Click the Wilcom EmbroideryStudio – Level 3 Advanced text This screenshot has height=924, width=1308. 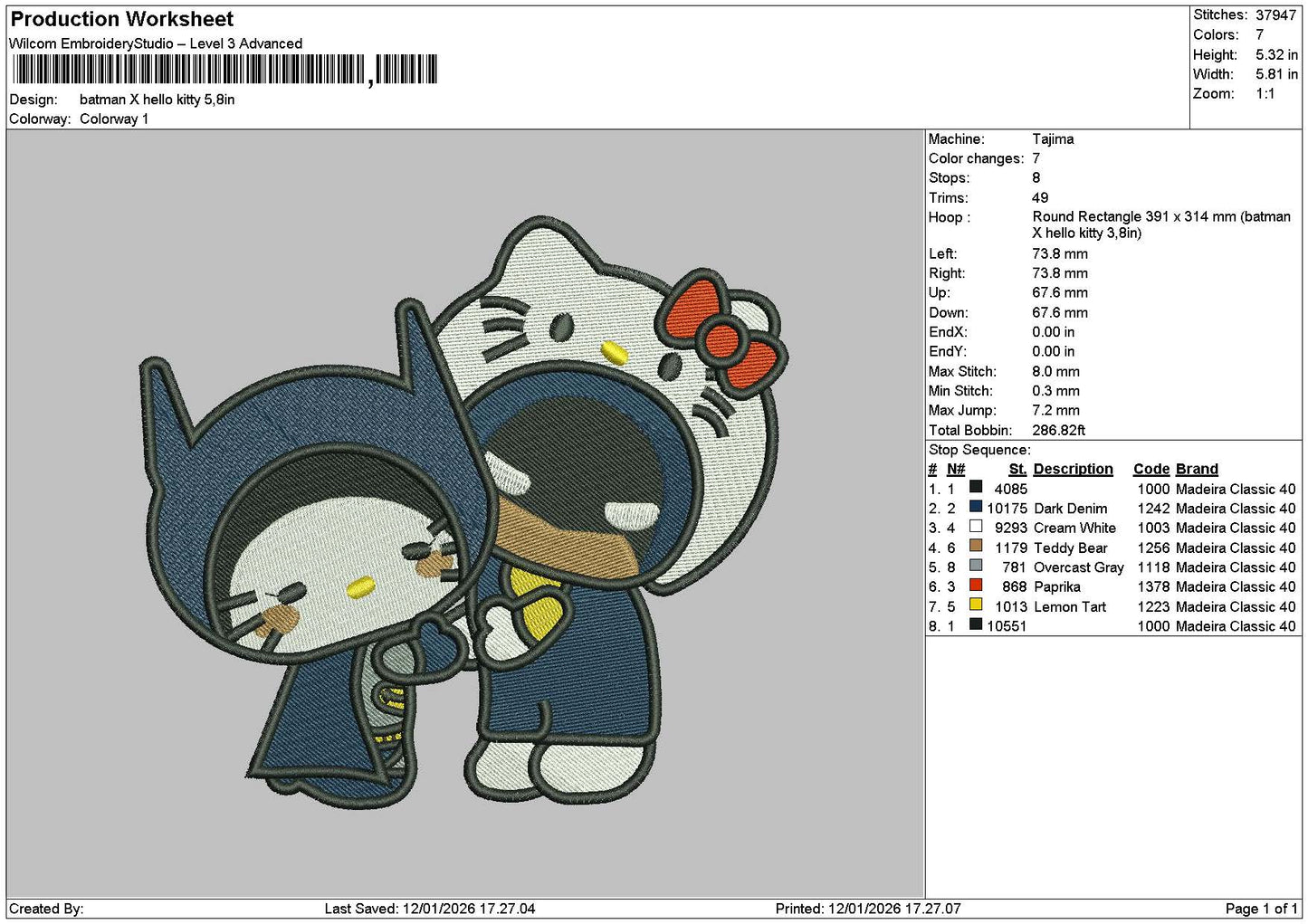coord(156,43)
